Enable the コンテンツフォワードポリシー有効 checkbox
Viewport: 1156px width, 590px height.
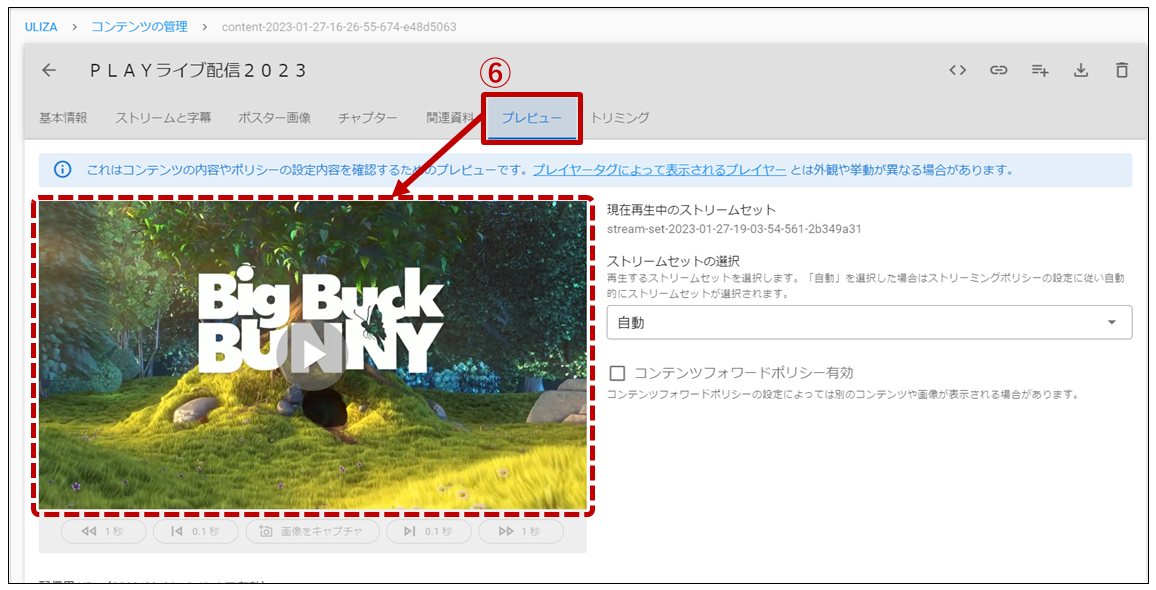[617, 373]
